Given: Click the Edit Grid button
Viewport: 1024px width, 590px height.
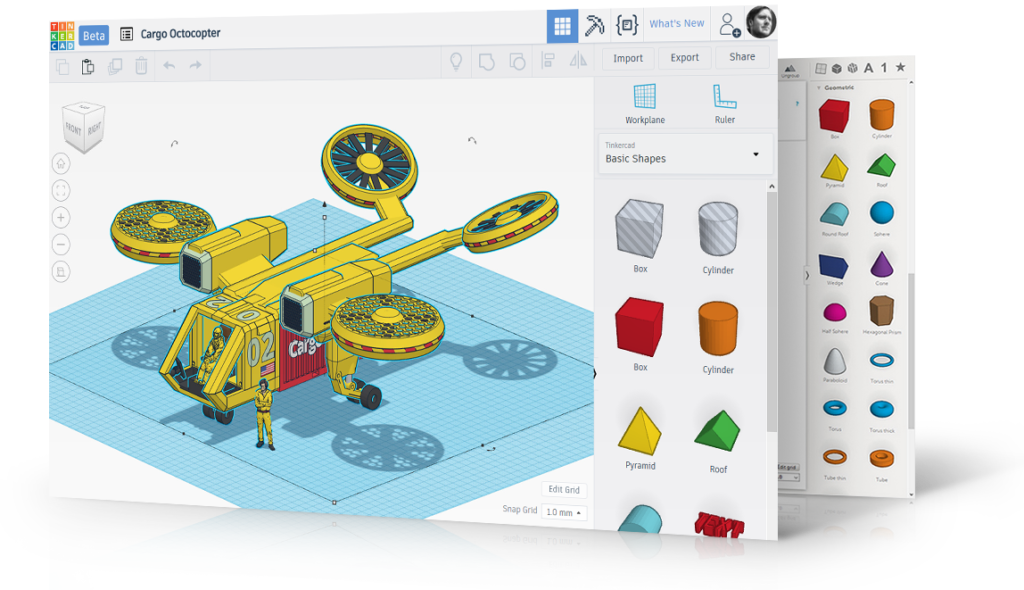Looking at the screenshot, I should [x=564, y=489].
